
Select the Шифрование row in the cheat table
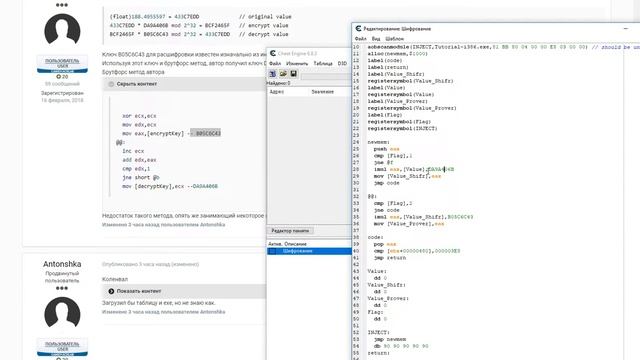pos(309,251)
